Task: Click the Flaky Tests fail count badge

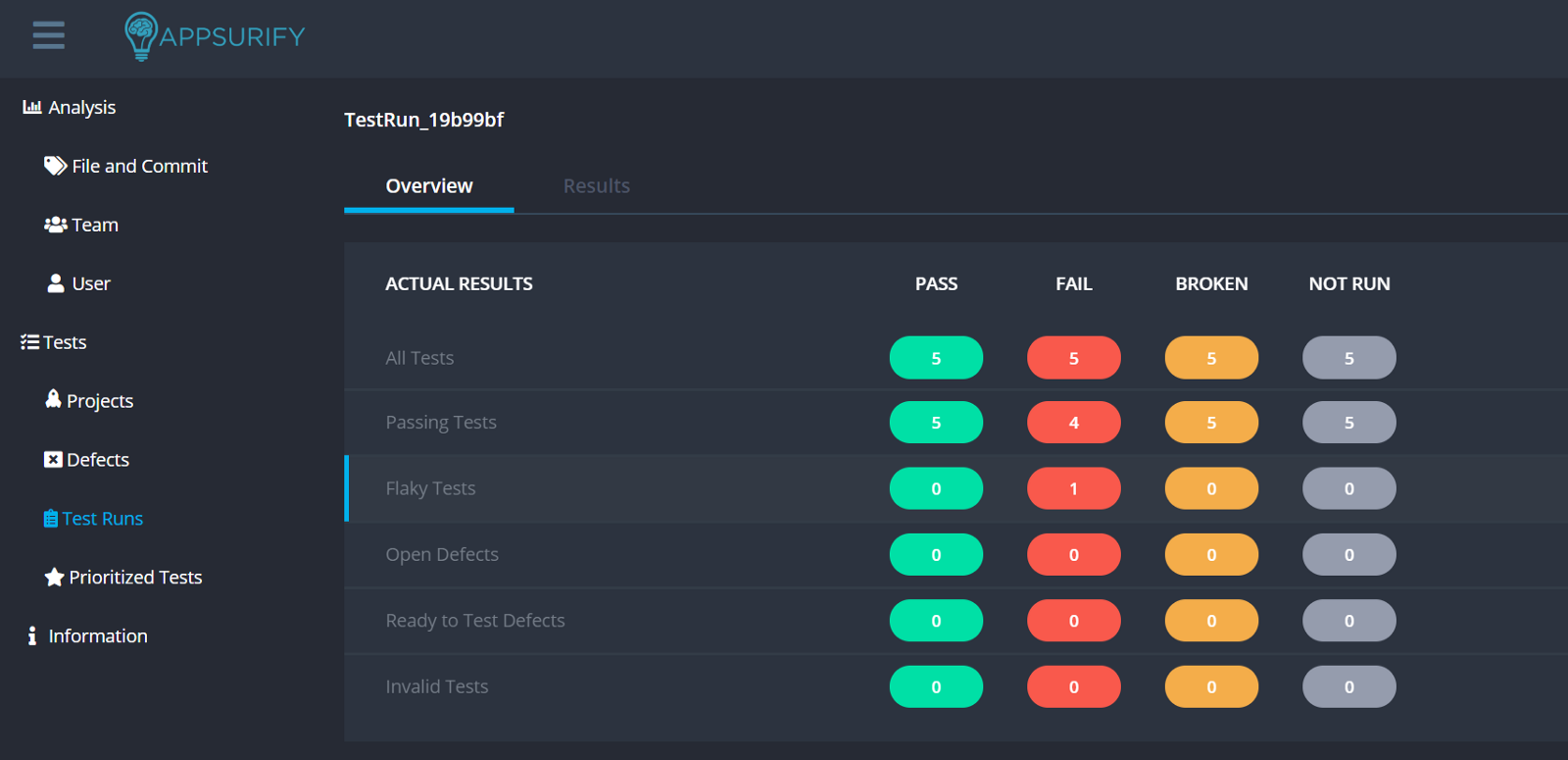Action: [1073, 488]
